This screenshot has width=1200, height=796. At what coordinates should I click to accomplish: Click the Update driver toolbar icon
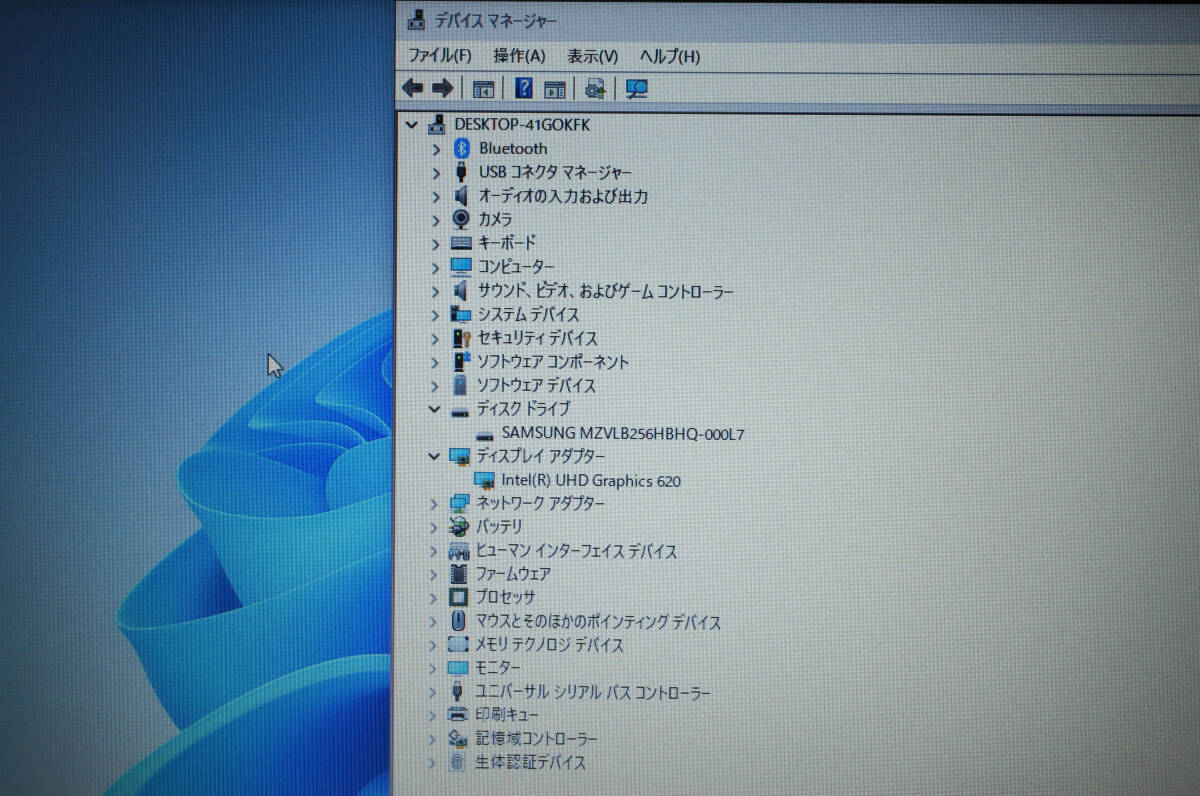596,89
